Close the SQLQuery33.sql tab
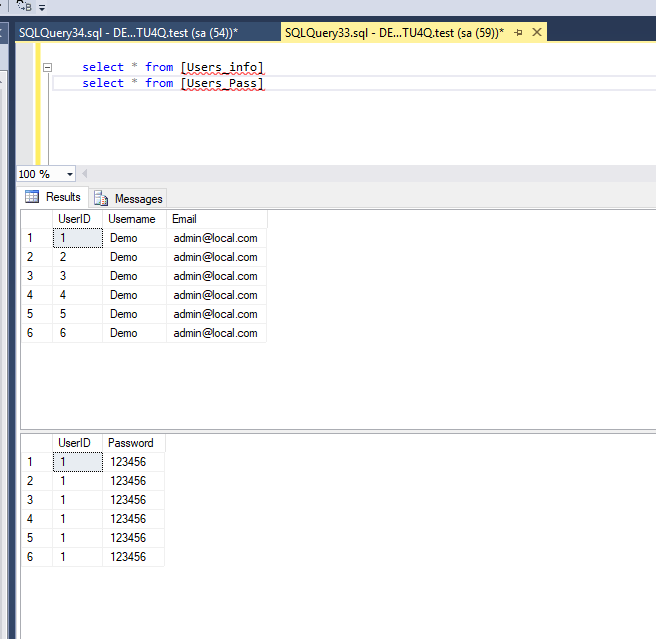656x639 pixels. 537,33
